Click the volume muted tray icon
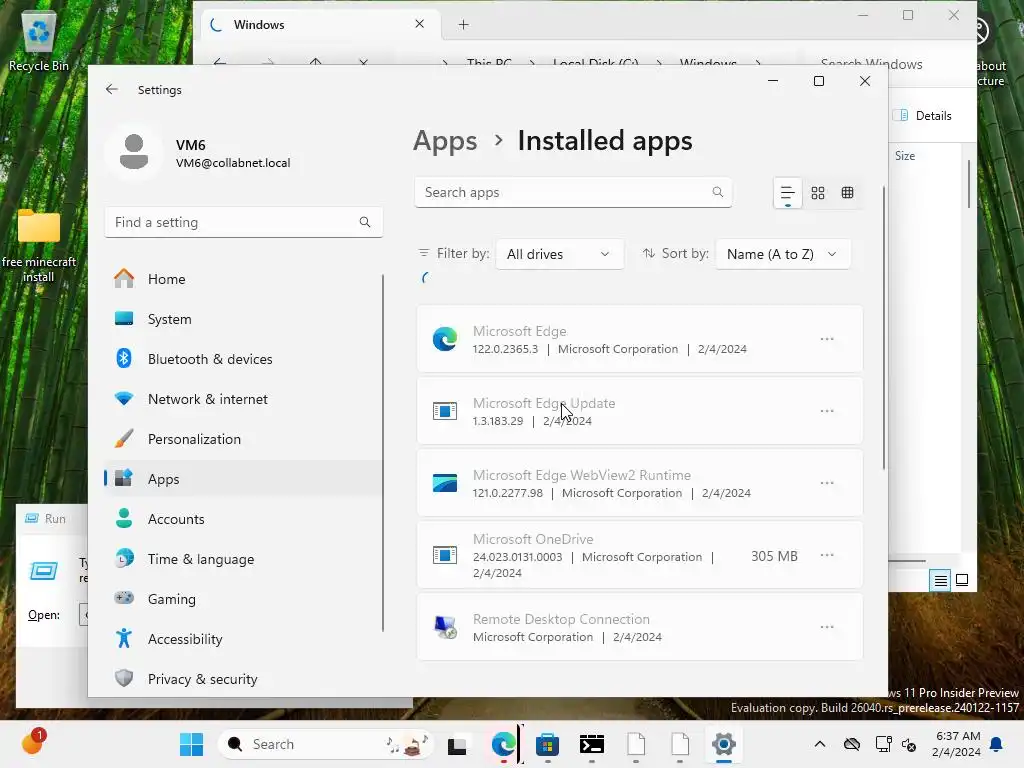 click(909, 744)
